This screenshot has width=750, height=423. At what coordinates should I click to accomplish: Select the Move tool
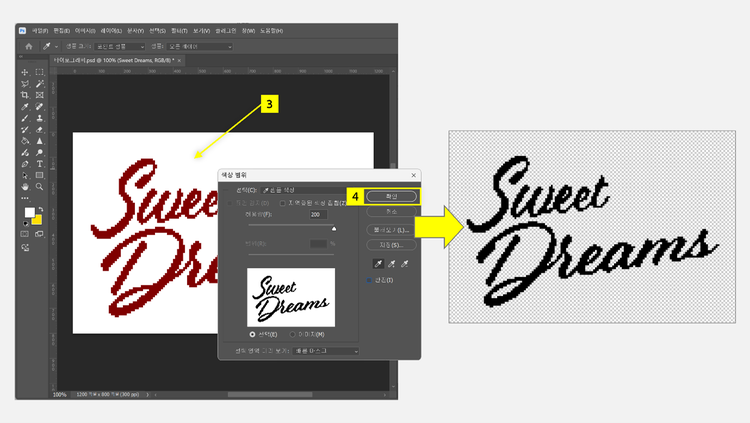pos(25,72)
